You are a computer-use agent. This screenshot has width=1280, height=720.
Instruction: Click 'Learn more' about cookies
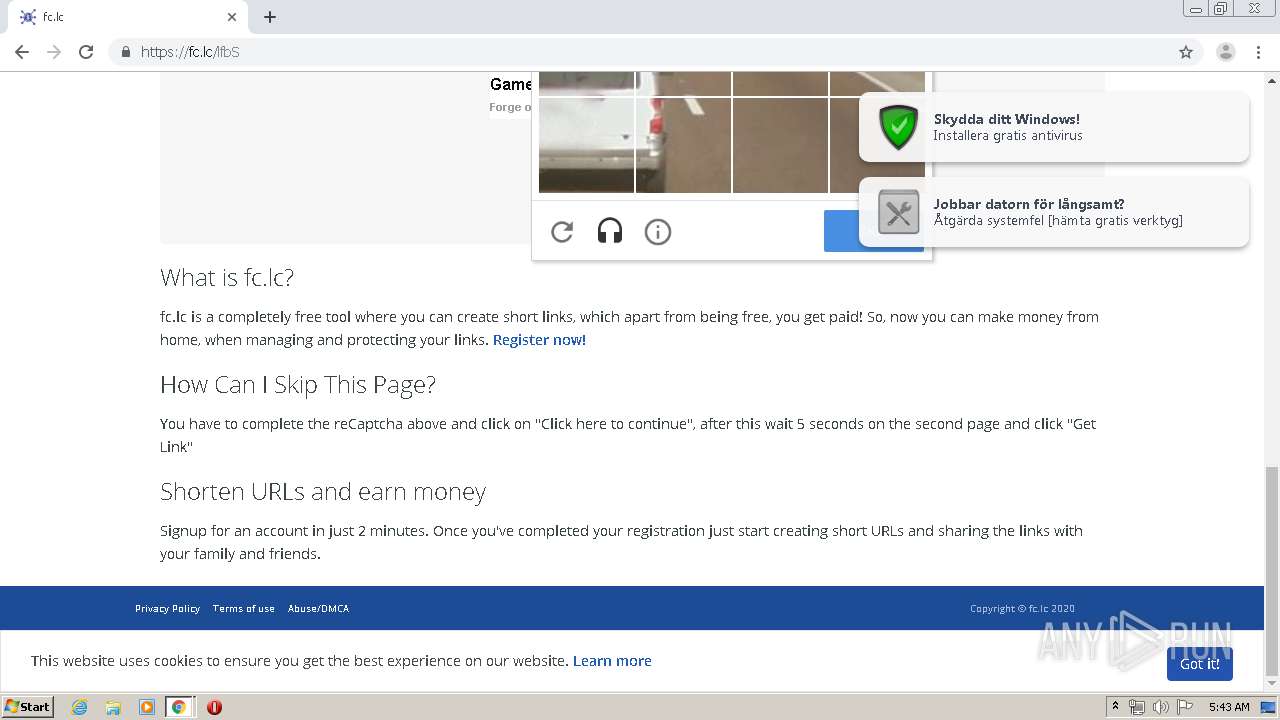pyautogui.click(x=612, y=661)
